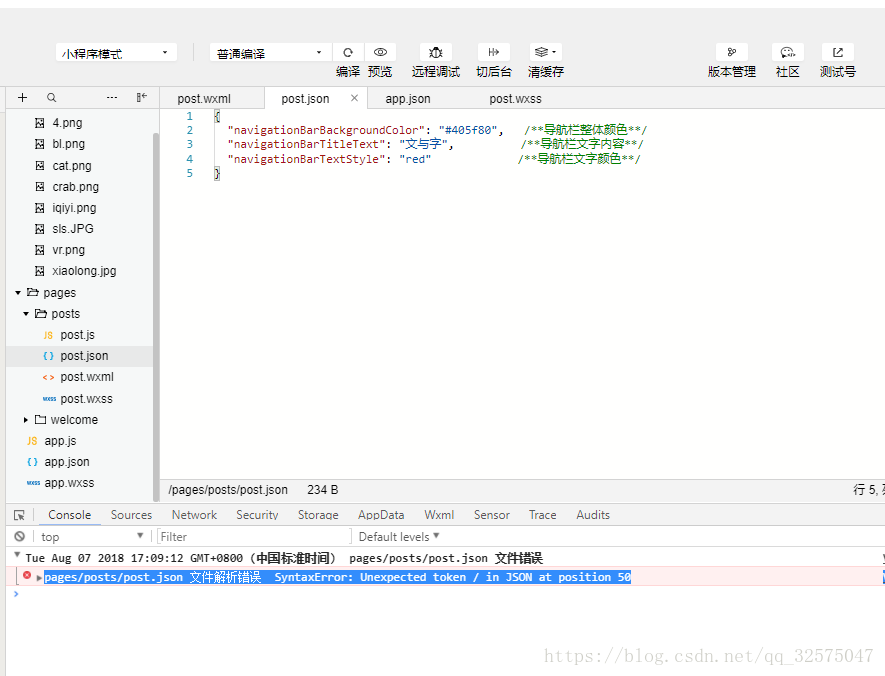Click the 切后台 (Switch to Background) icon

coord(493,51)
